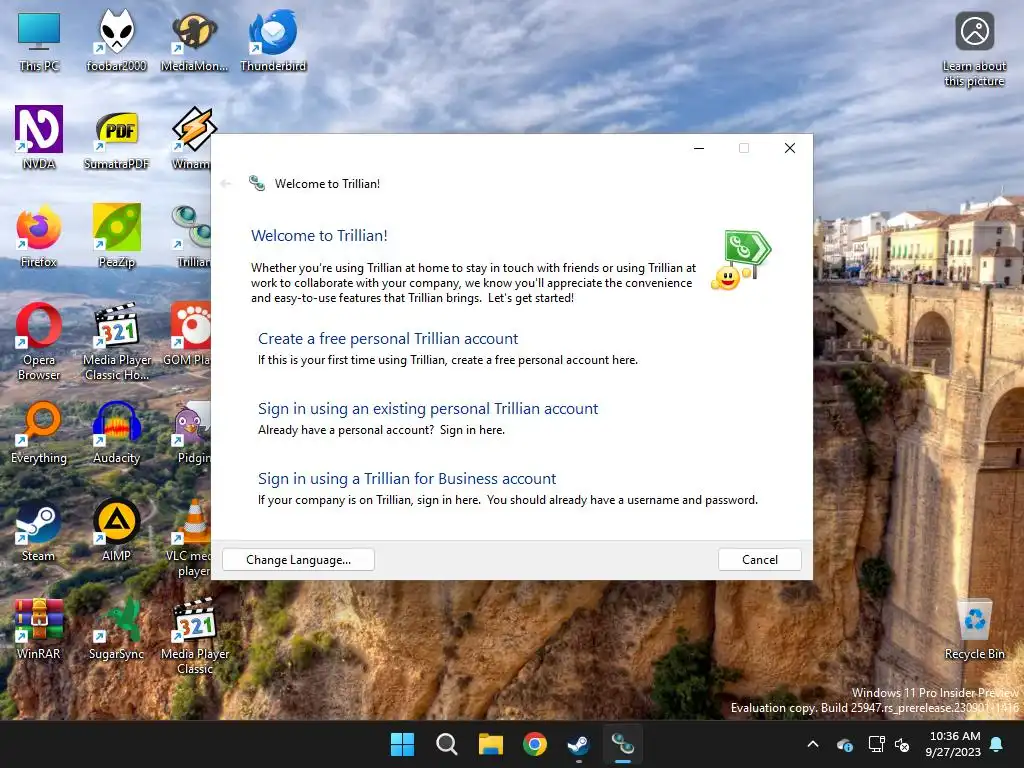Select the PeaZip desktop shortcut

pyautogui.click(x=116, y=236)
